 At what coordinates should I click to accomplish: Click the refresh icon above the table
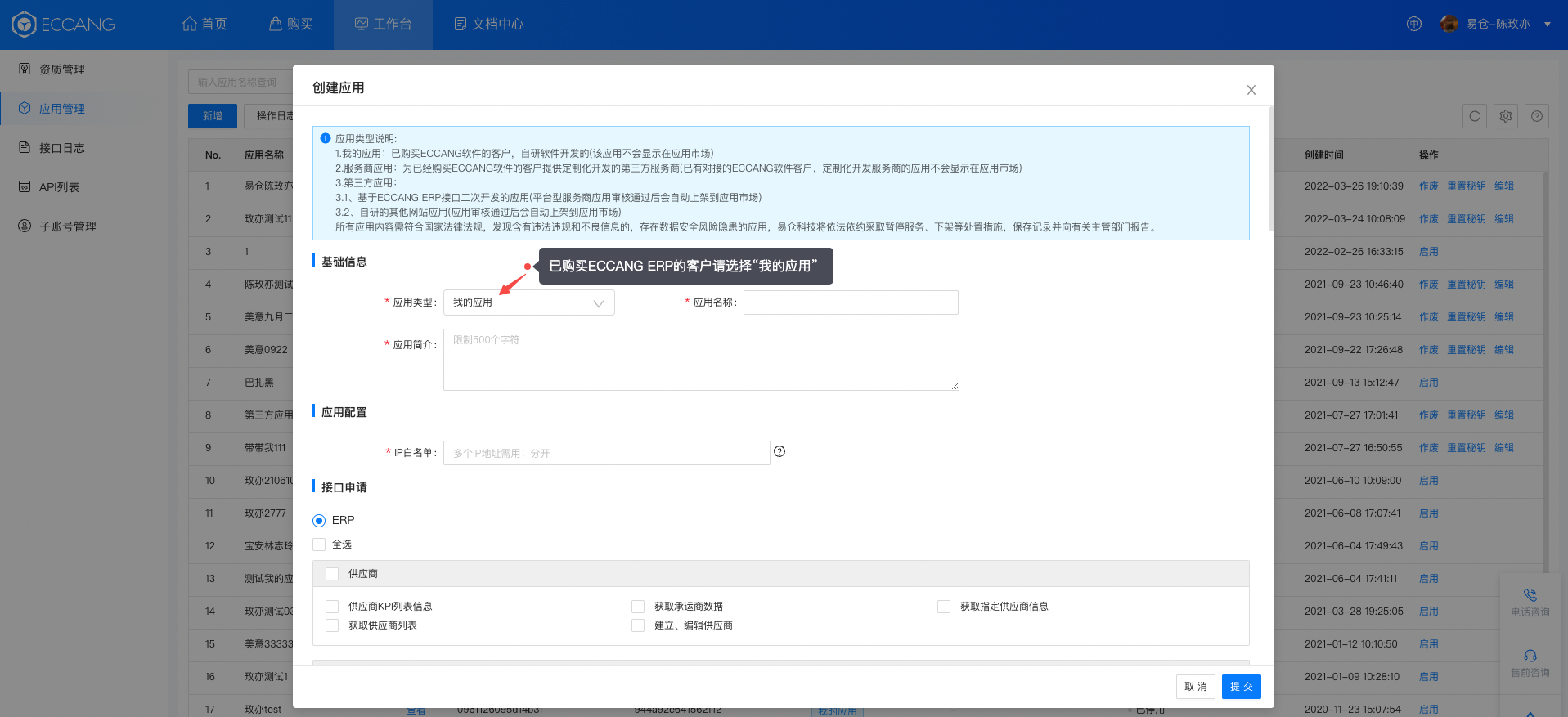tap(1475, 116)
